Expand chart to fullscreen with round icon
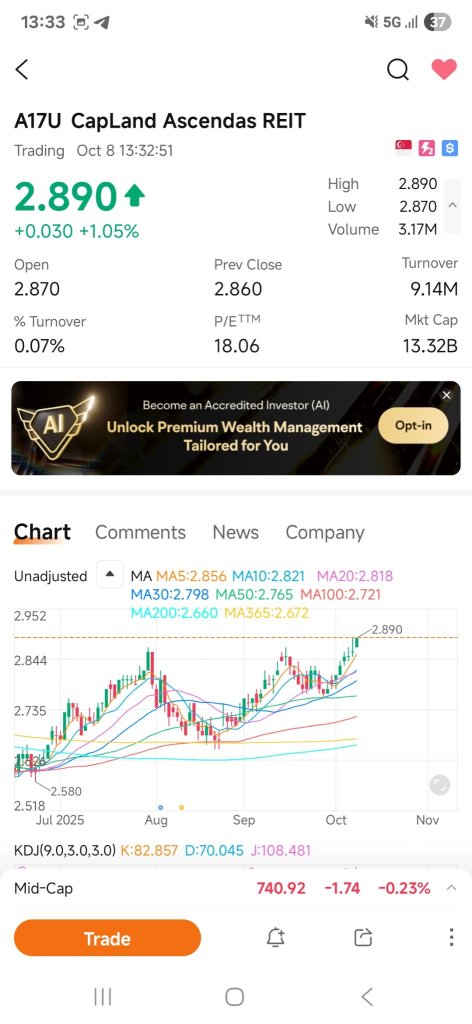The width and height of the screenshot is (472, 1024). click(x=439, y=785)
